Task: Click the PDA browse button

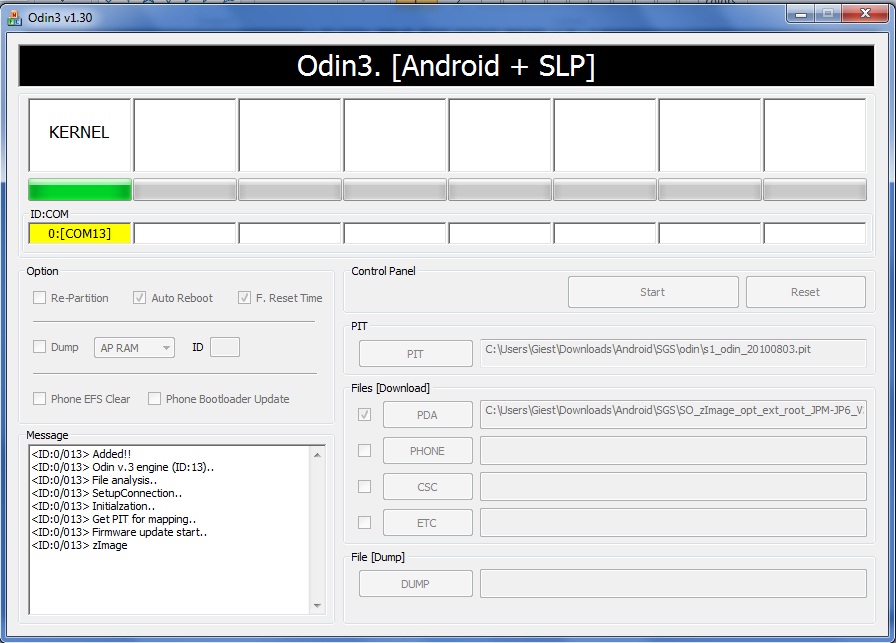Action: 427,415
